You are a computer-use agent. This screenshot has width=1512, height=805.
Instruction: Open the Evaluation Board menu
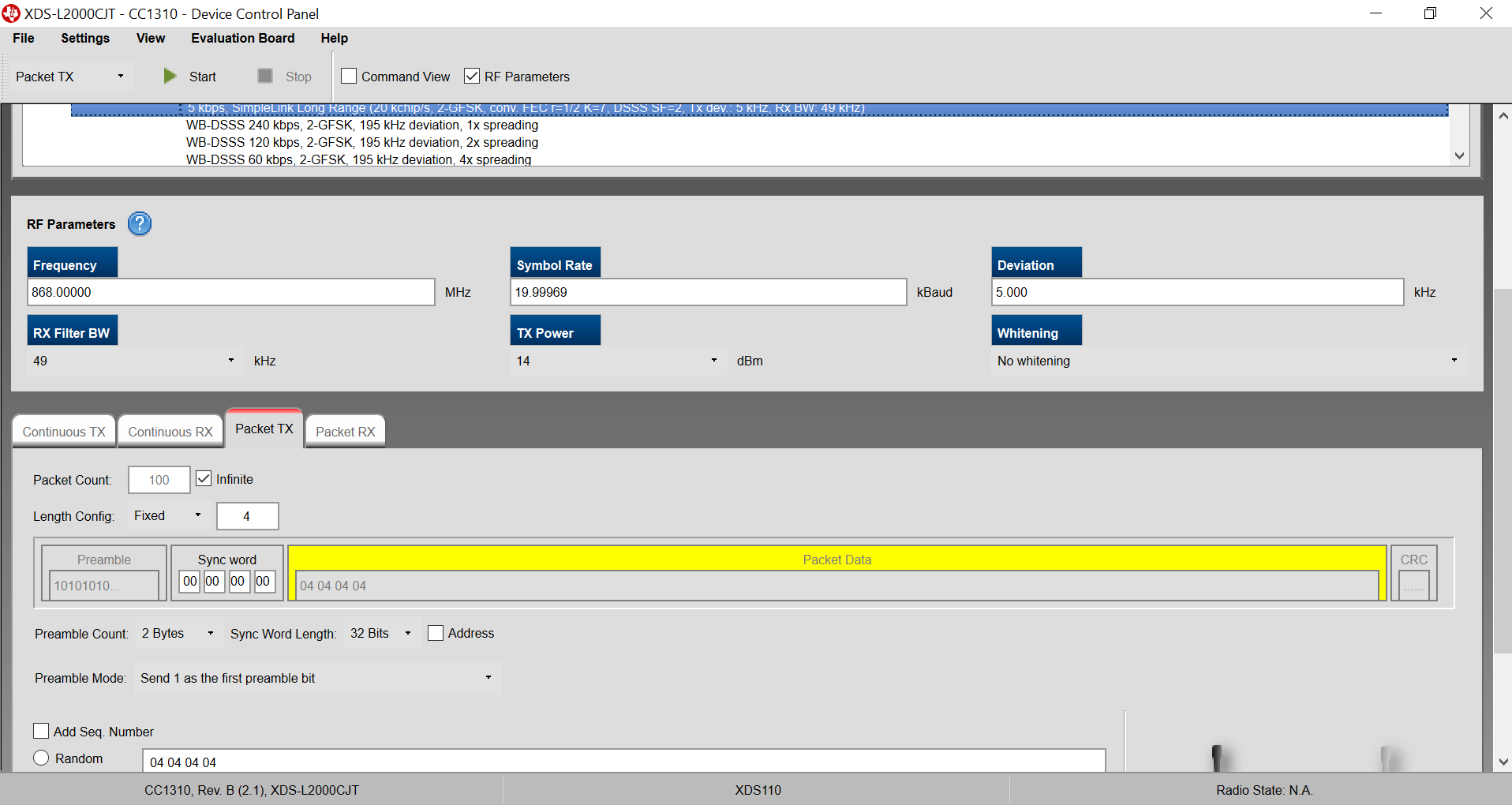pos(243,38)
